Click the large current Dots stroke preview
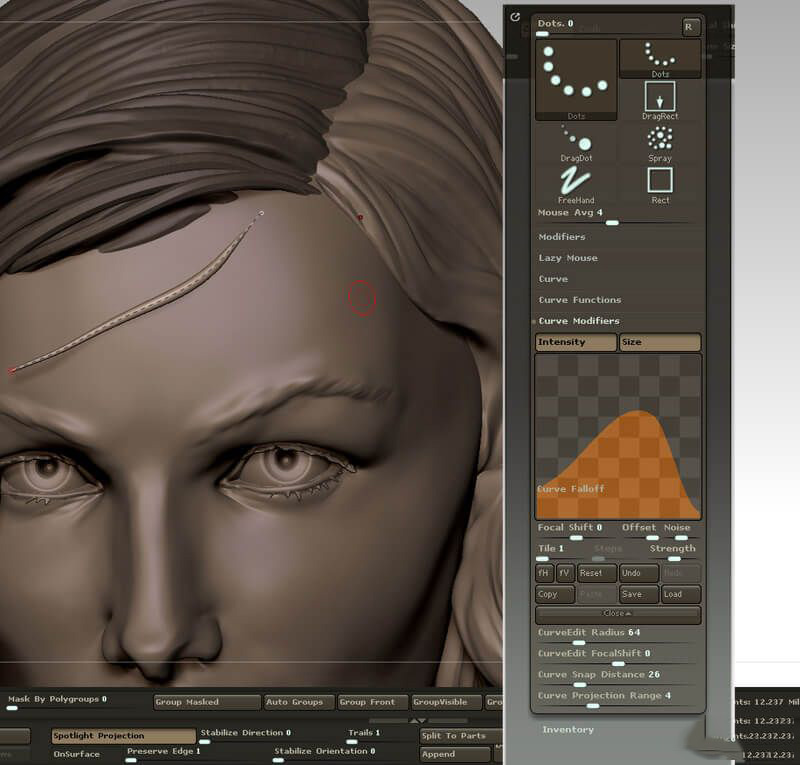This screenshot has width=800, height=765. click(576, 78)
